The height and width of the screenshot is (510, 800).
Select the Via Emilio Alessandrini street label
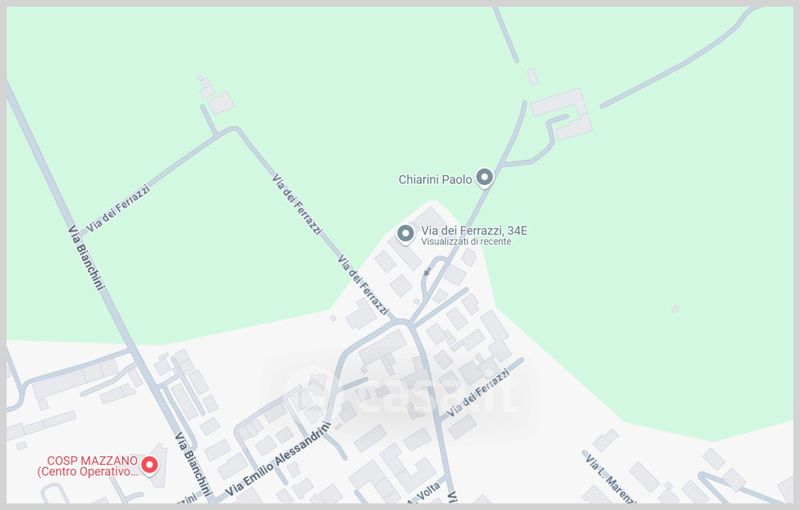278,459
